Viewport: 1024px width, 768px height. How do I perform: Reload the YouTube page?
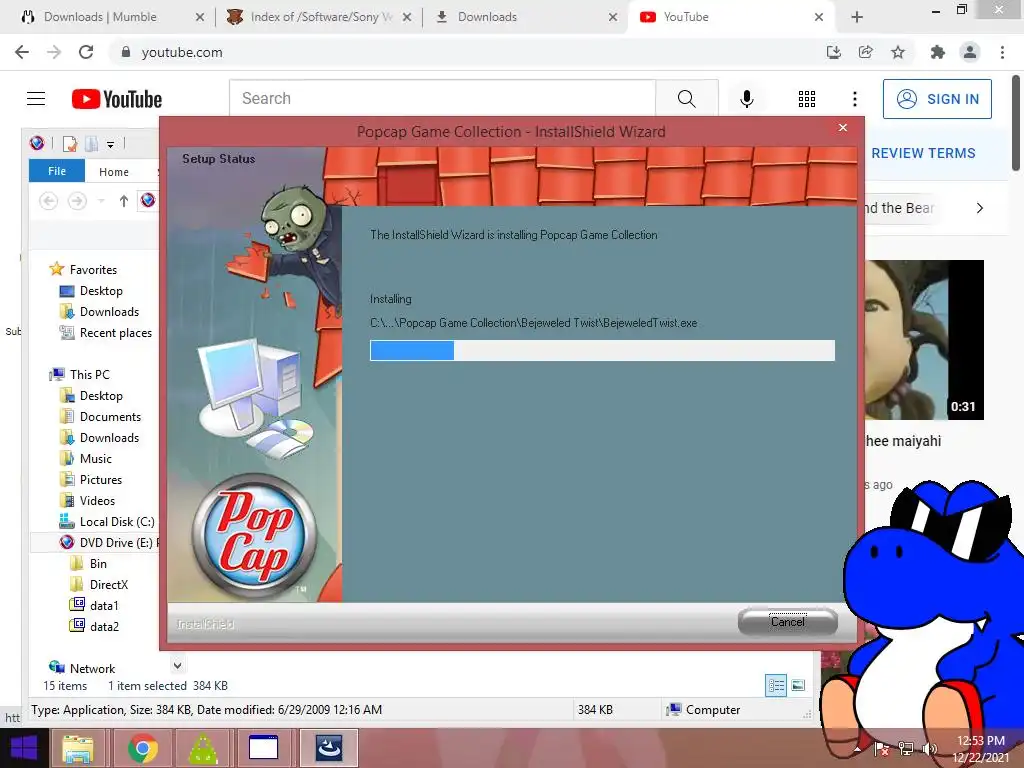(x=86, y=52)
